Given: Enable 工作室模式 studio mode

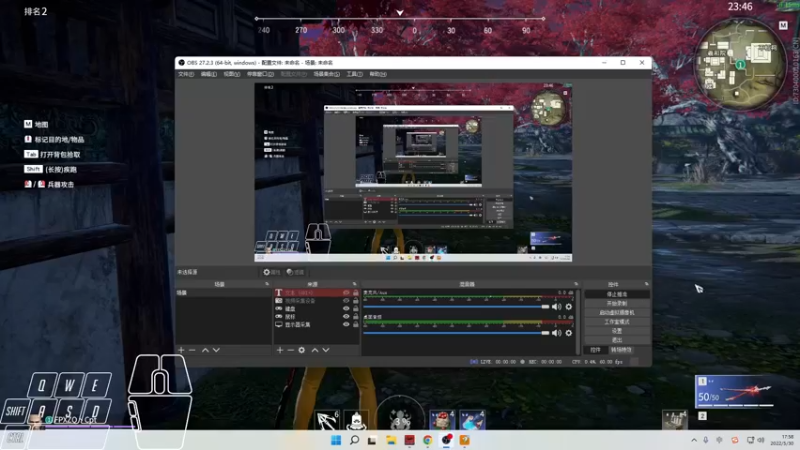Looking at the screenshot, I should tap(617, 322).
